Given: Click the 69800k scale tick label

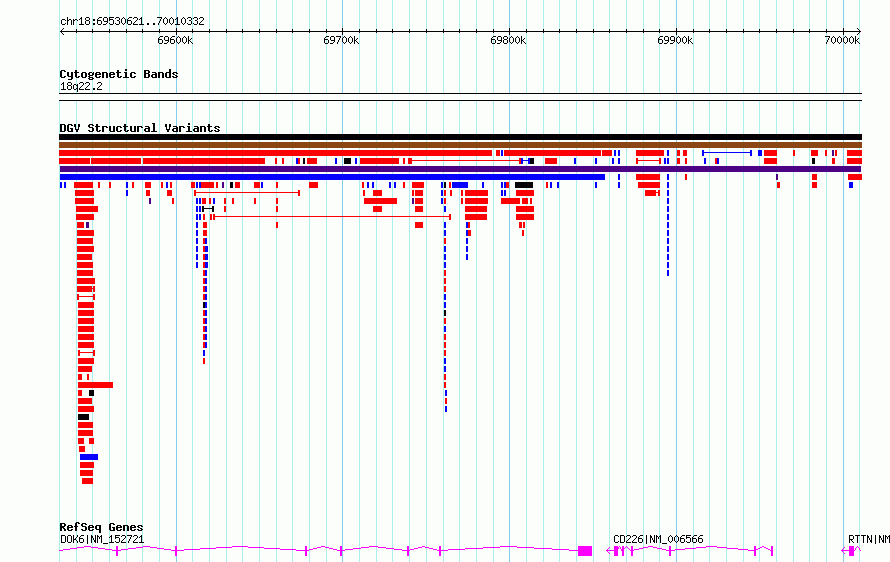Looking at the screenshot, I should (x=508, y=40).
